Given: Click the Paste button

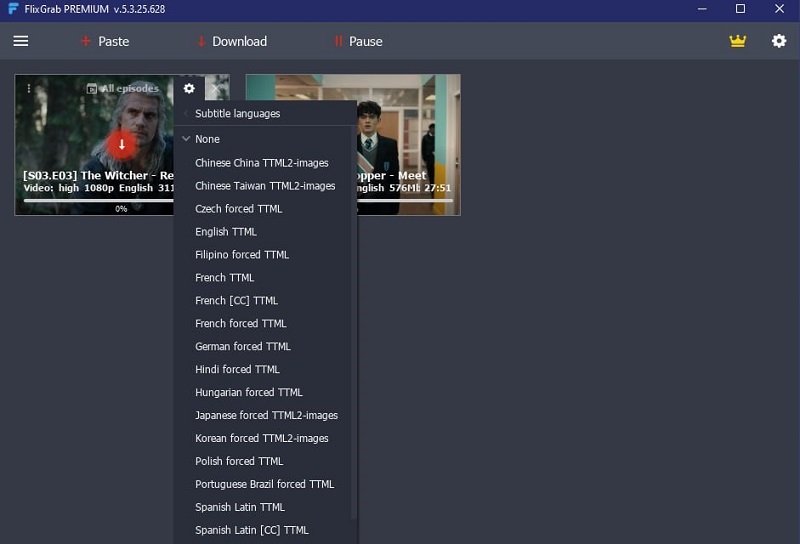Looking at the screenshot, I should (x=105, y=41).
